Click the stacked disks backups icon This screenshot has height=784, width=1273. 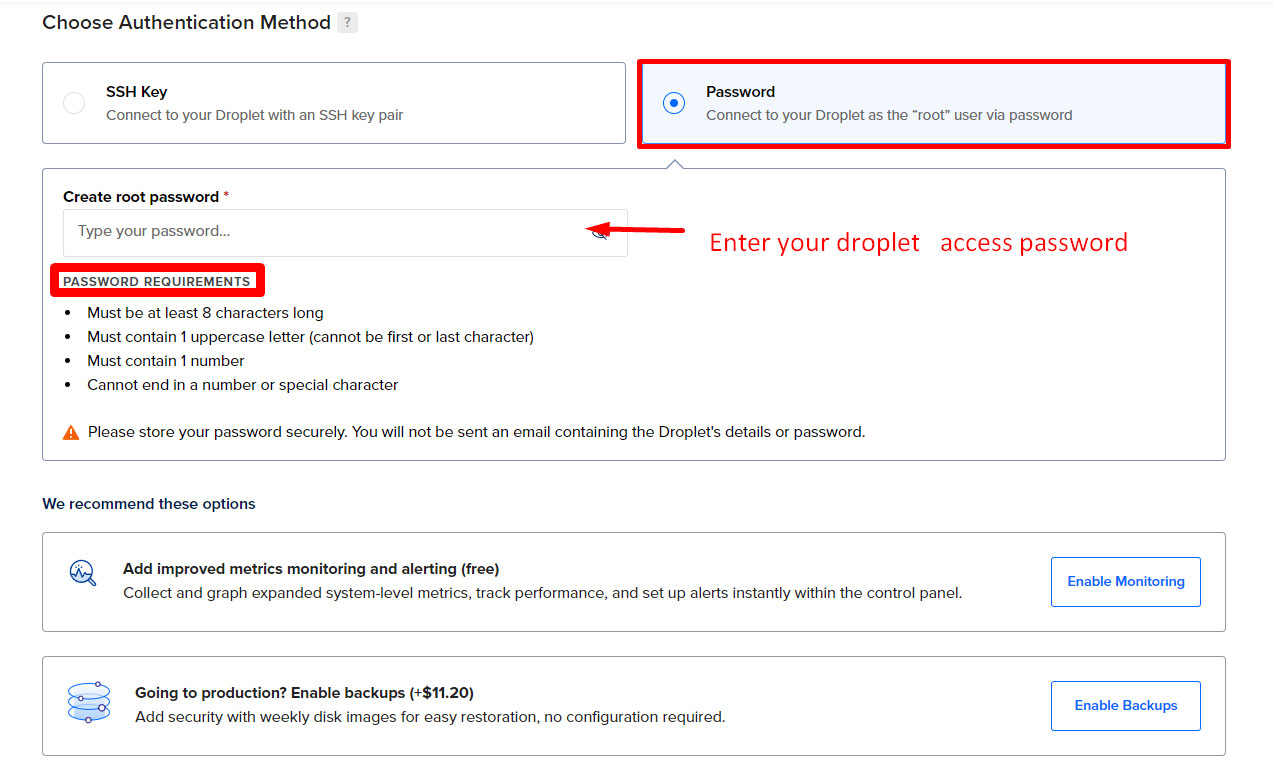(89, 703)
